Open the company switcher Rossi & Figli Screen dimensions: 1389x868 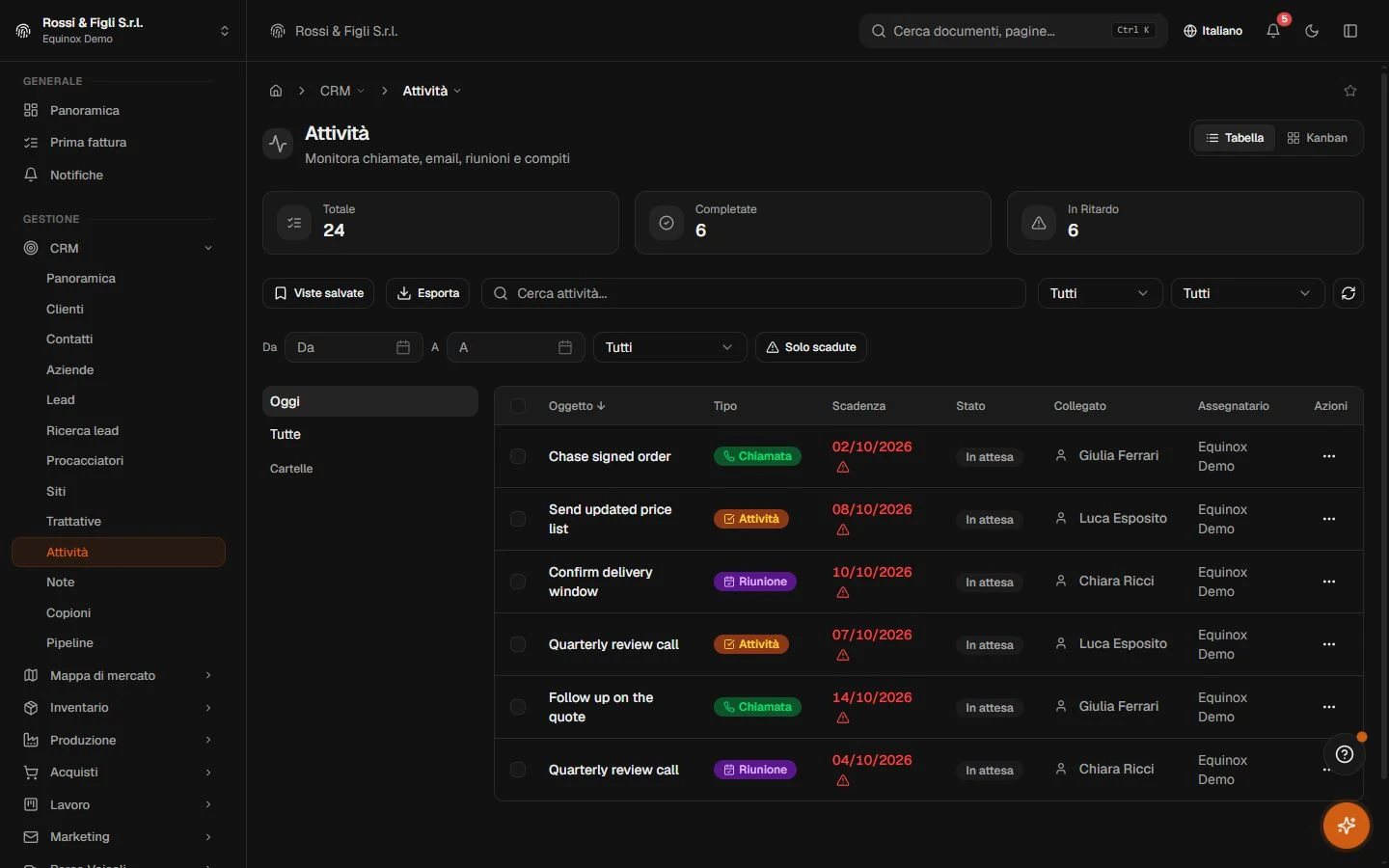(123, 31)
